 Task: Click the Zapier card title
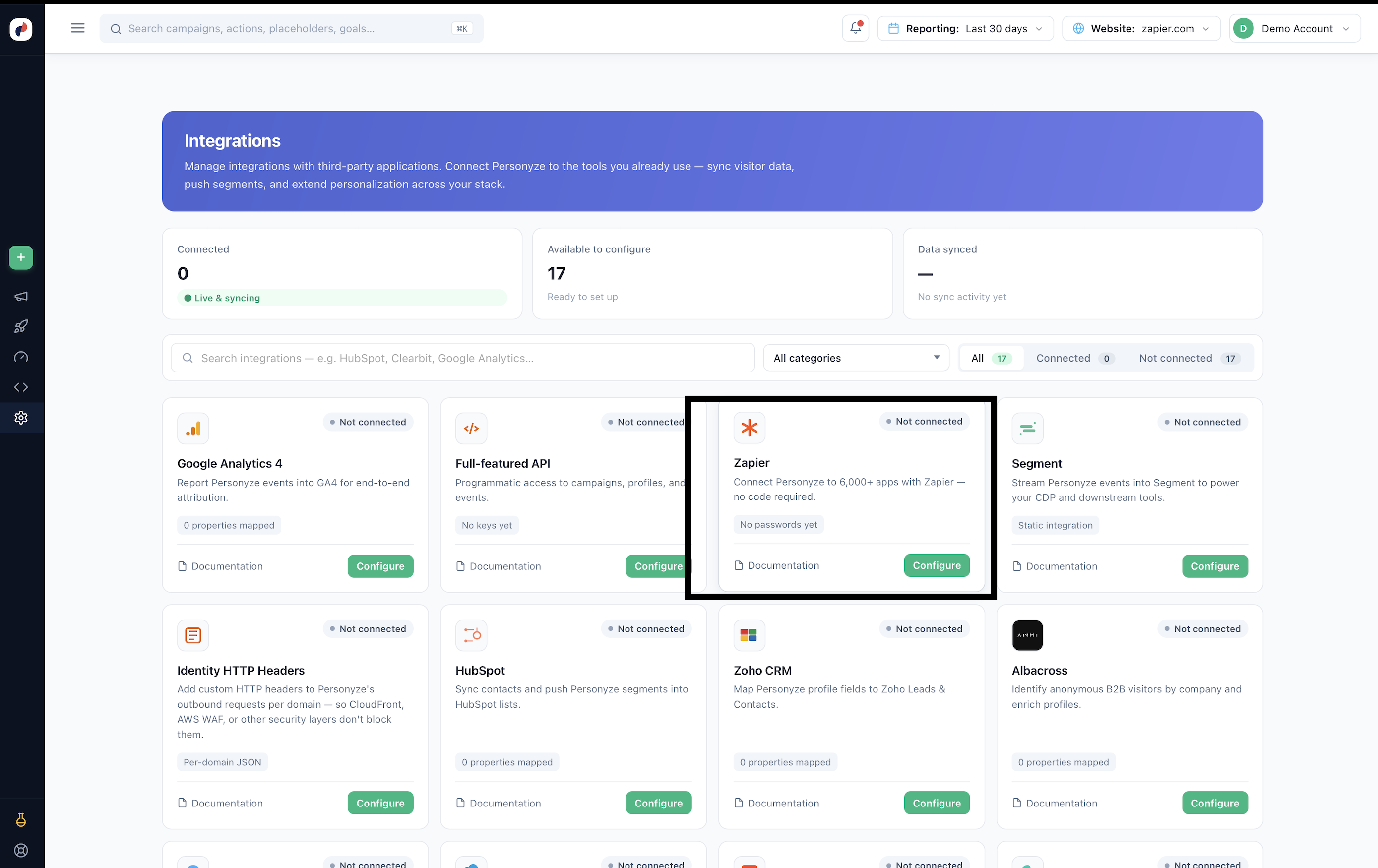pos(752,462)
